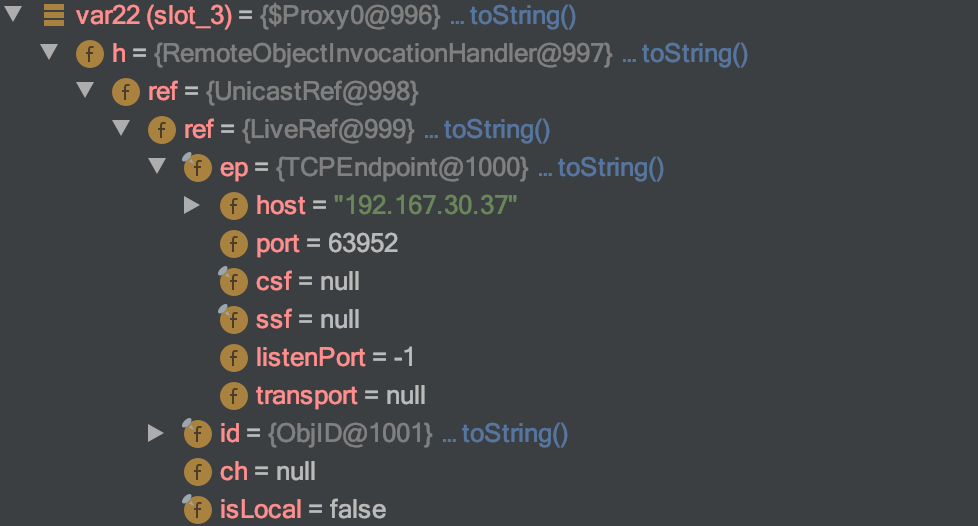The height and width of the screenshot is (526, 978).
Task: Expand the host string node
Action: [191, 205]
